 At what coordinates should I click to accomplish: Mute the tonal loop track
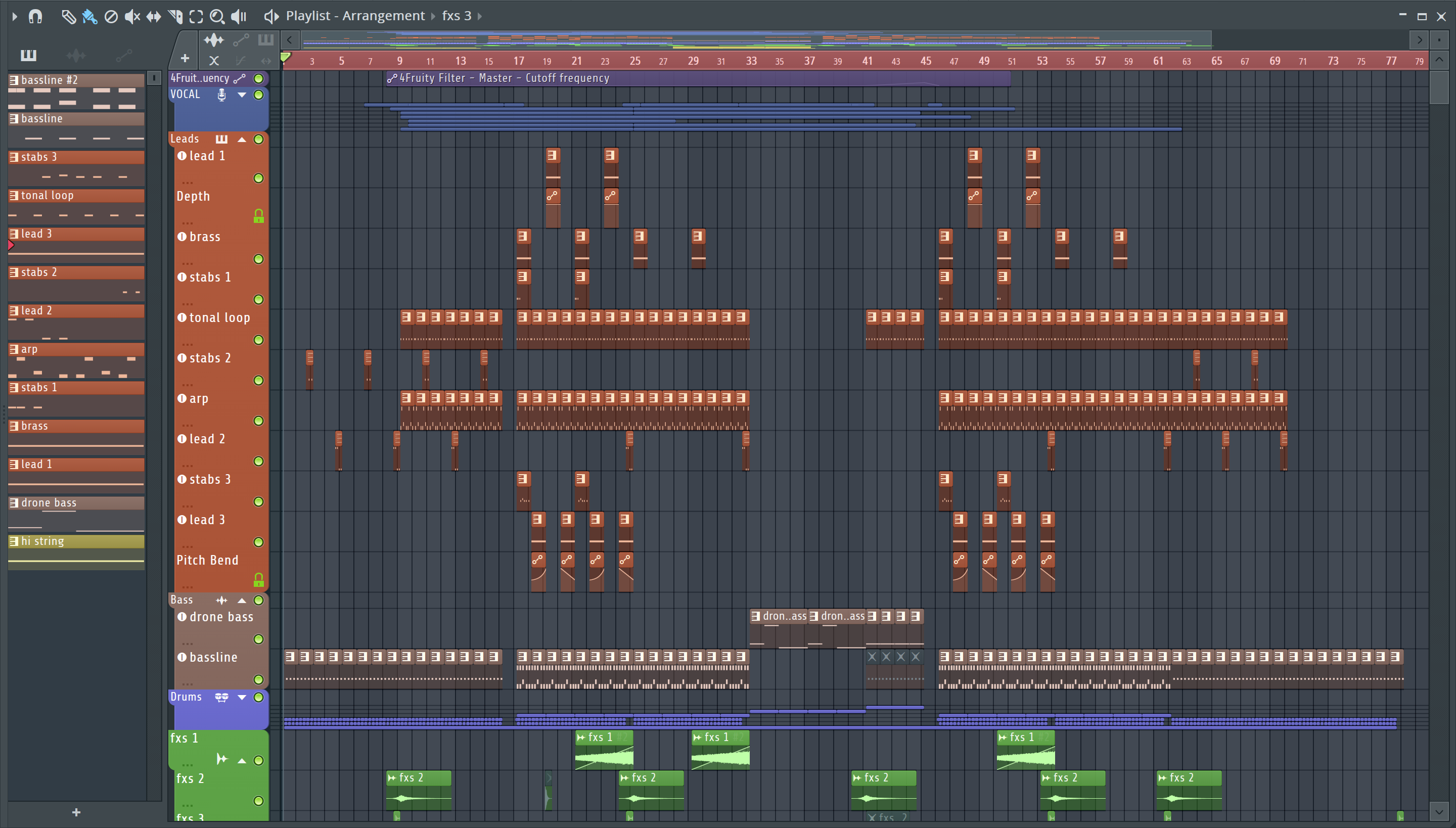[x=258, y=340]
